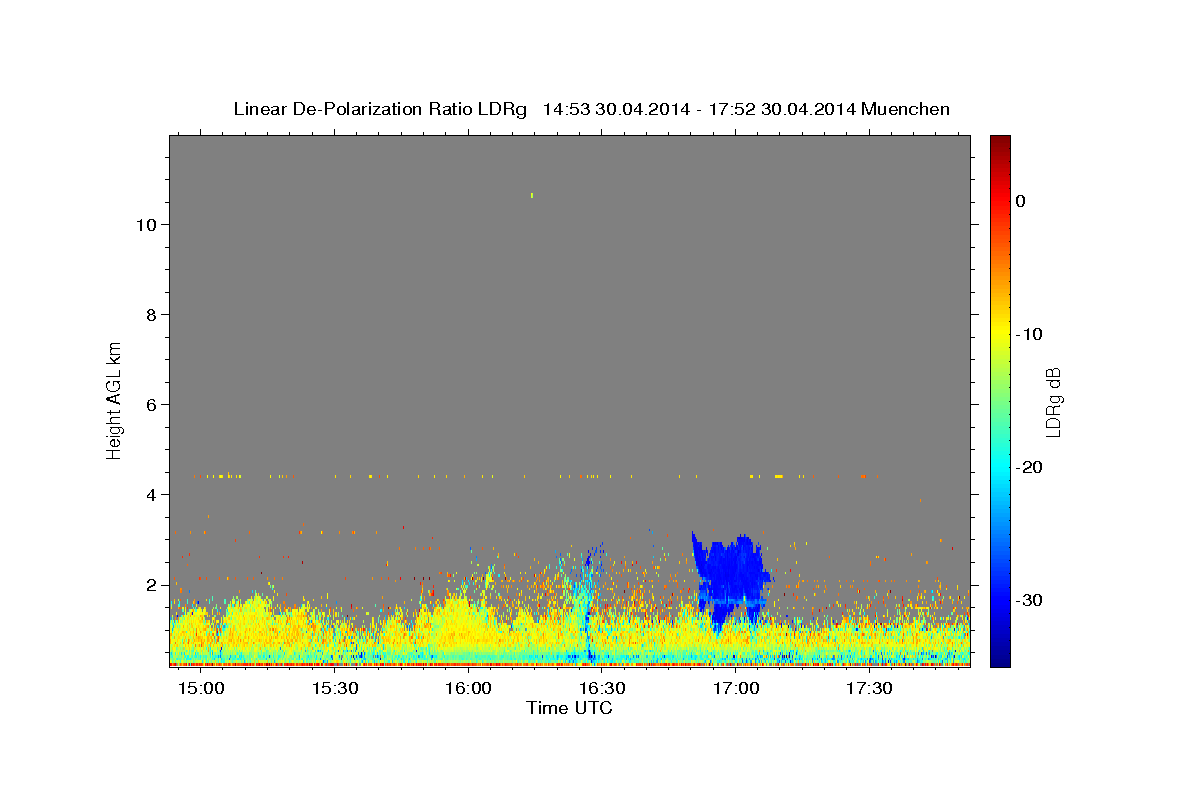Viewport: 1200px width, 800px height.
Task: Click the 17:30 time tick label
Action: pos(869,689)
